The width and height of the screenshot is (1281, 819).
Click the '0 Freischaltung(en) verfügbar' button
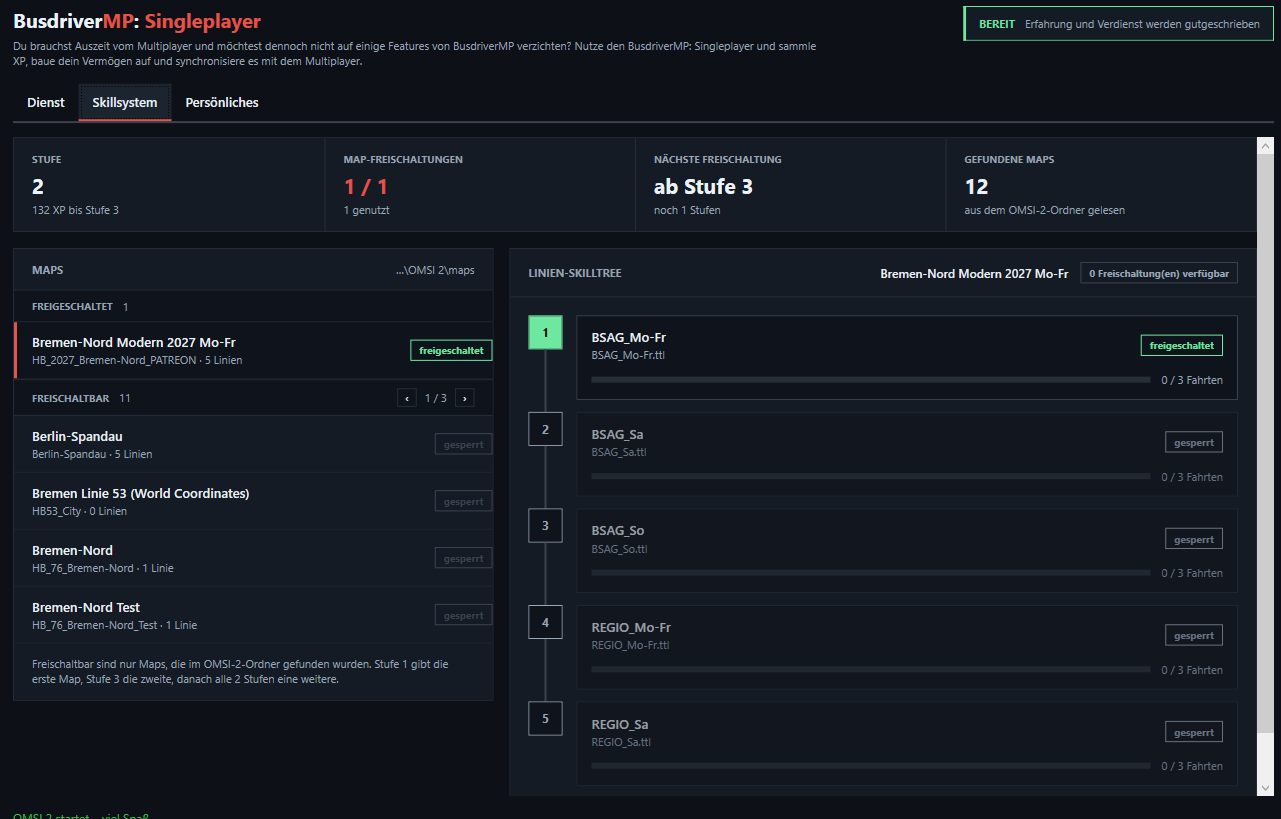tap(1159, 273)
